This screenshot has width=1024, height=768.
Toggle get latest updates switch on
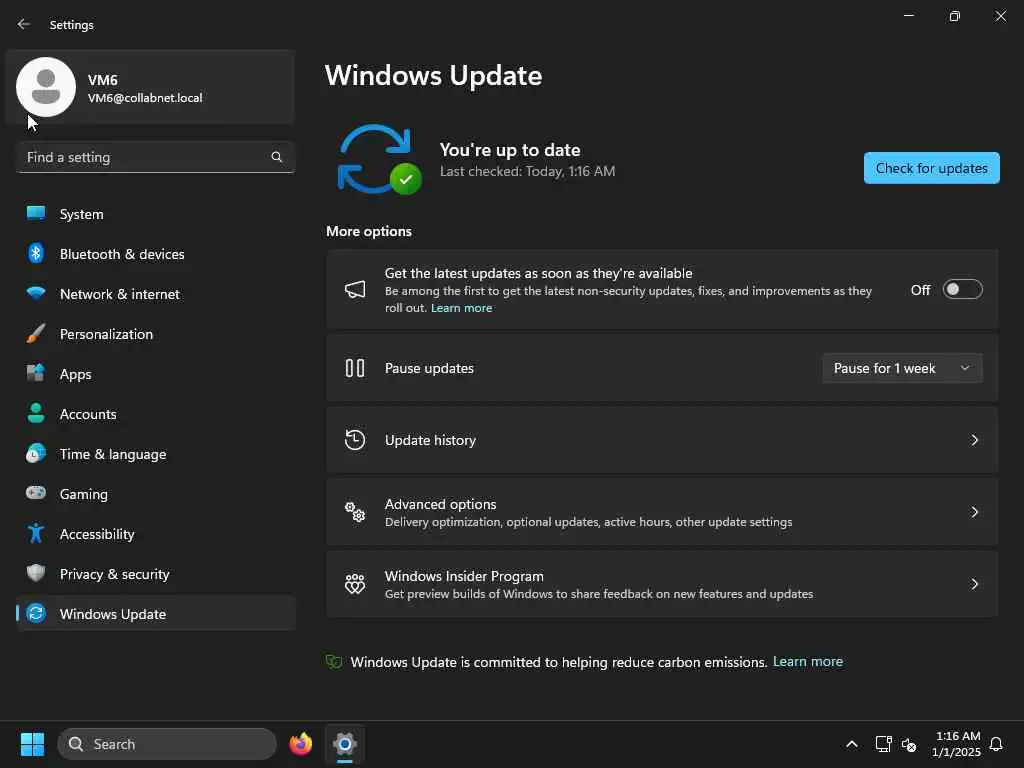pyautogui.click(x=963, y=289)
